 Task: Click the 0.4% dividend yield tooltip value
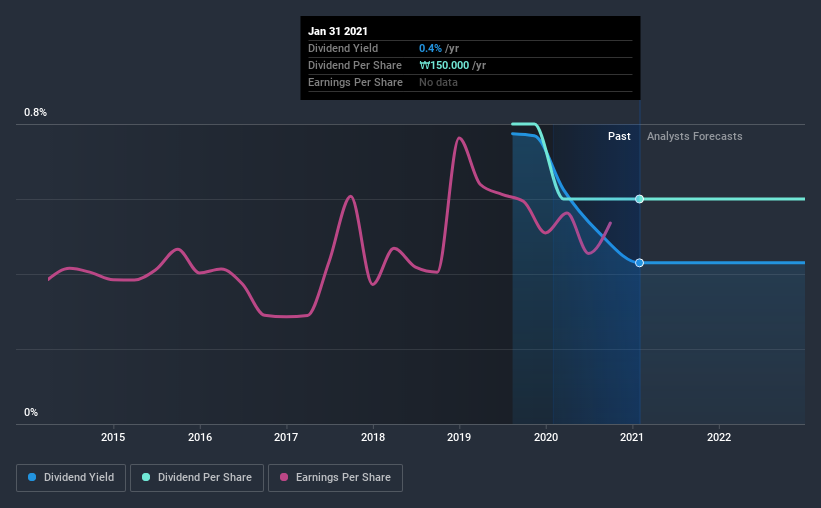(430, 48)
